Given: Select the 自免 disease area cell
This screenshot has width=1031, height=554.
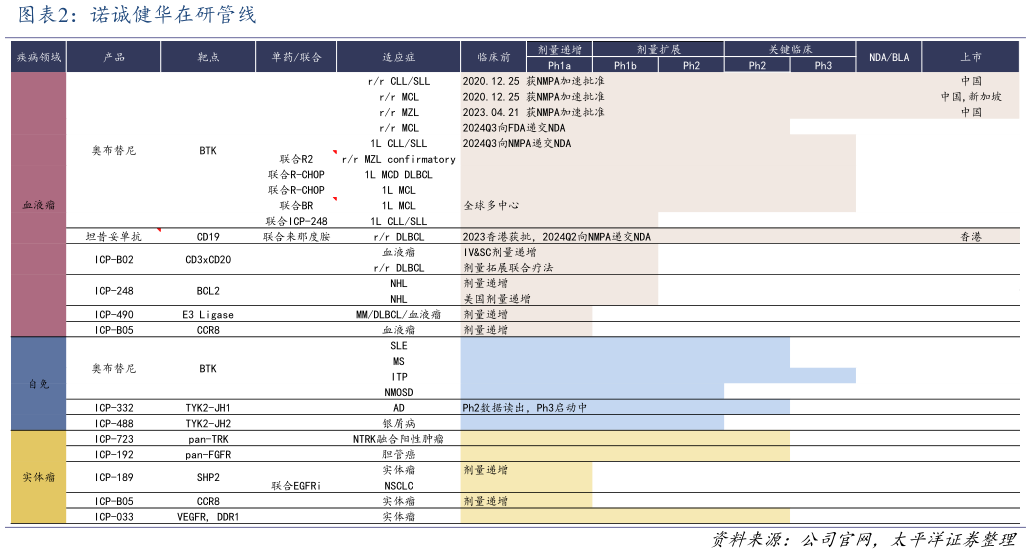Looking at the screenshot, I should point(39,384).
